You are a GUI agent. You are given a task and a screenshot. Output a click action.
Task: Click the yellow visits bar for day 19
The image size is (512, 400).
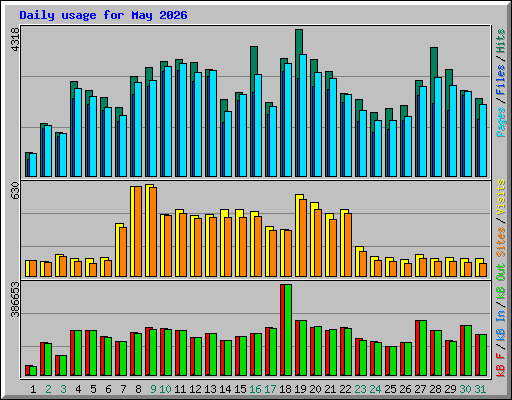tap(298, 235)
